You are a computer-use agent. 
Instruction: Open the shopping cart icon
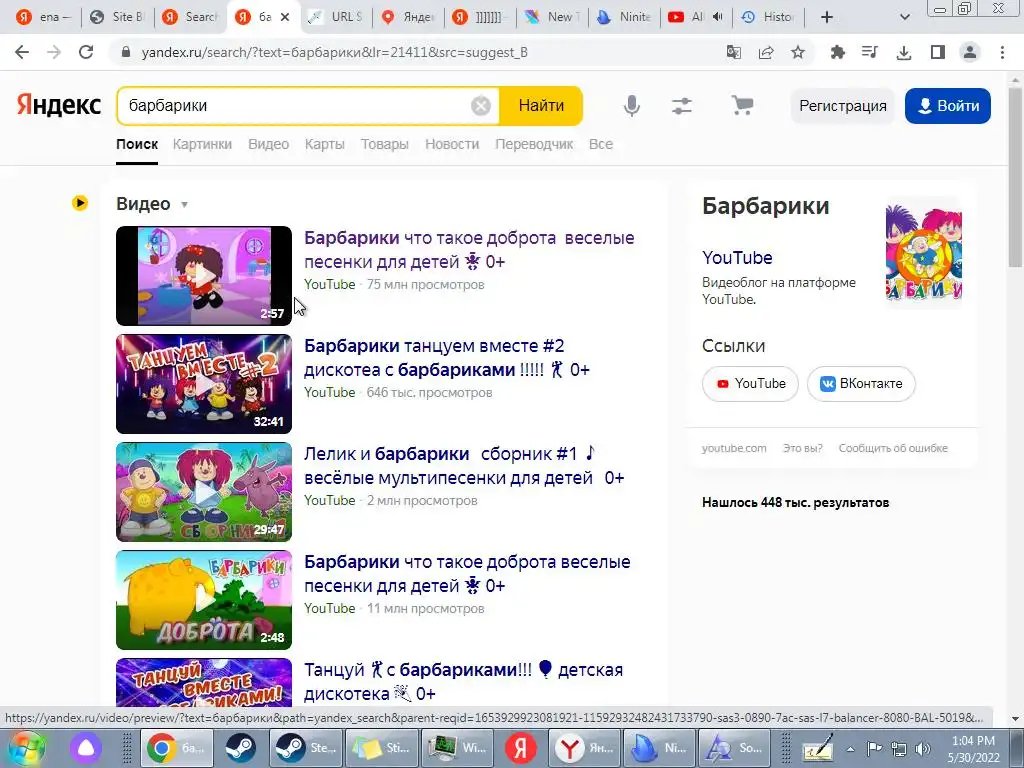(x=742, y=105)
